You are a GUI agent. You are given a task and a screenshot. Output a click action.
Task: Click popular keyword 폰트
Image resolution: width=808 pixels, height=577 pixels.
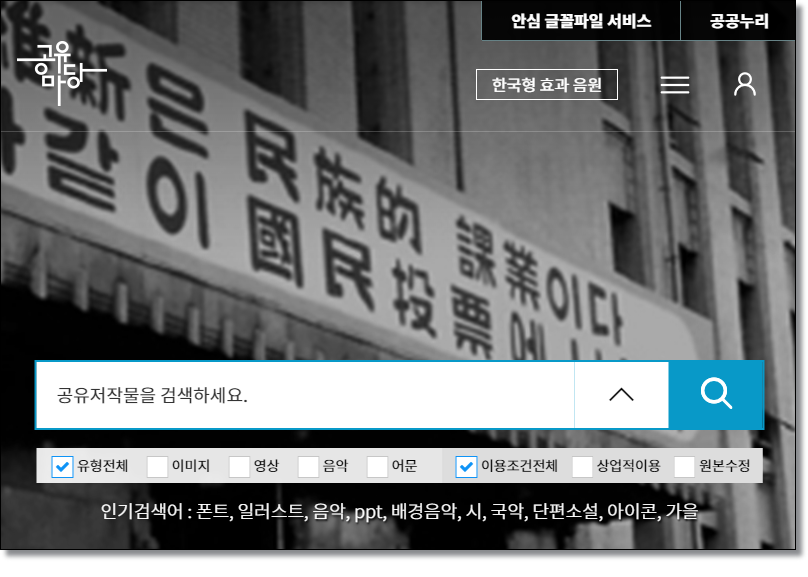pyautogui.click(x=212, y=512)
